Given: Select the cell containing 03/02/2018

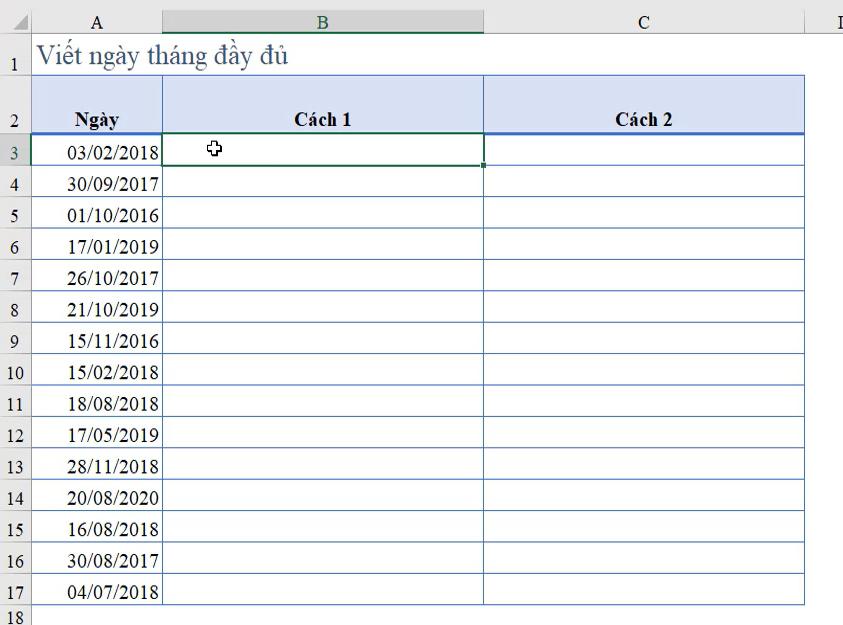Looking at the screenshot, I should 96,150.
